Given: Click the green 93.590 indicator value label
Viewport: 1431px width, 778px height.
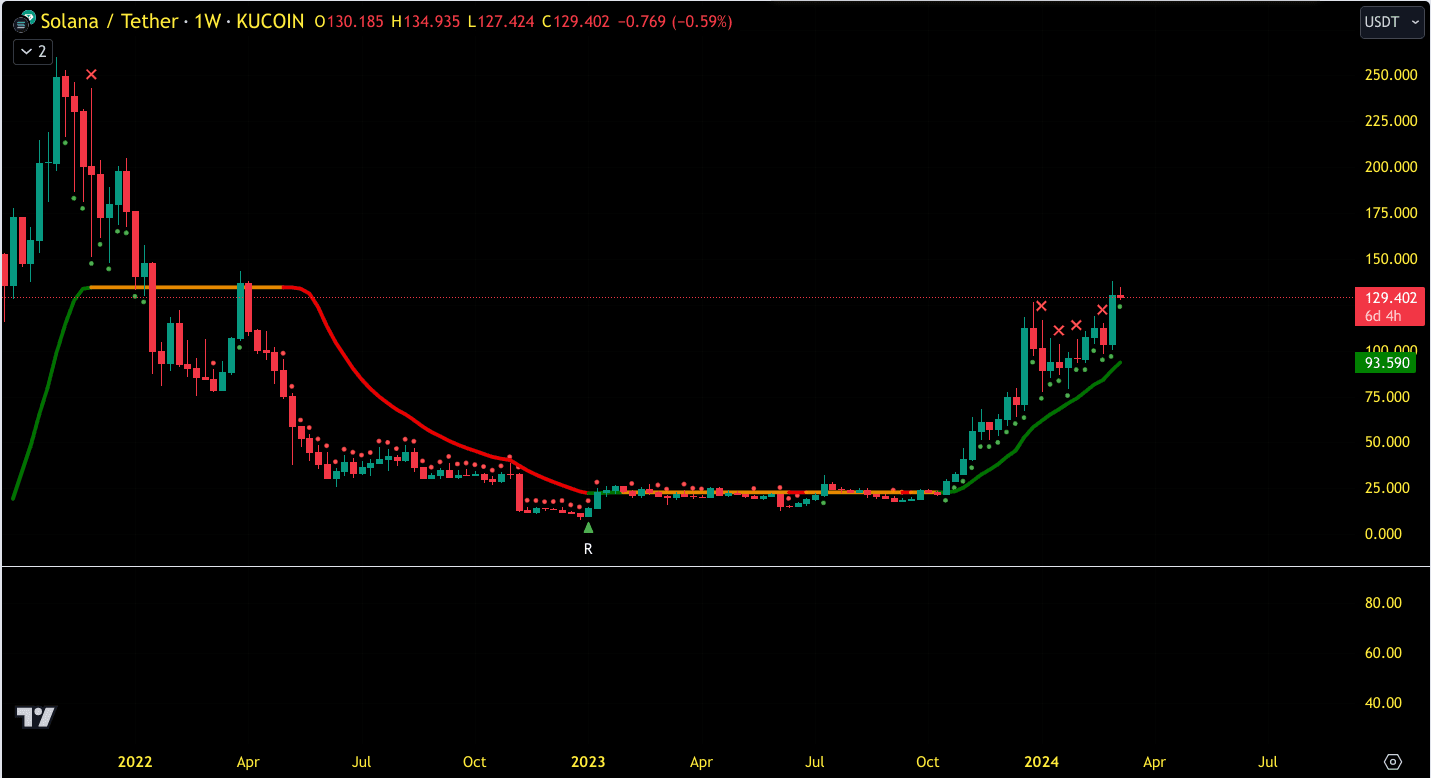Looking at the screenshot, I should 1385,362.
